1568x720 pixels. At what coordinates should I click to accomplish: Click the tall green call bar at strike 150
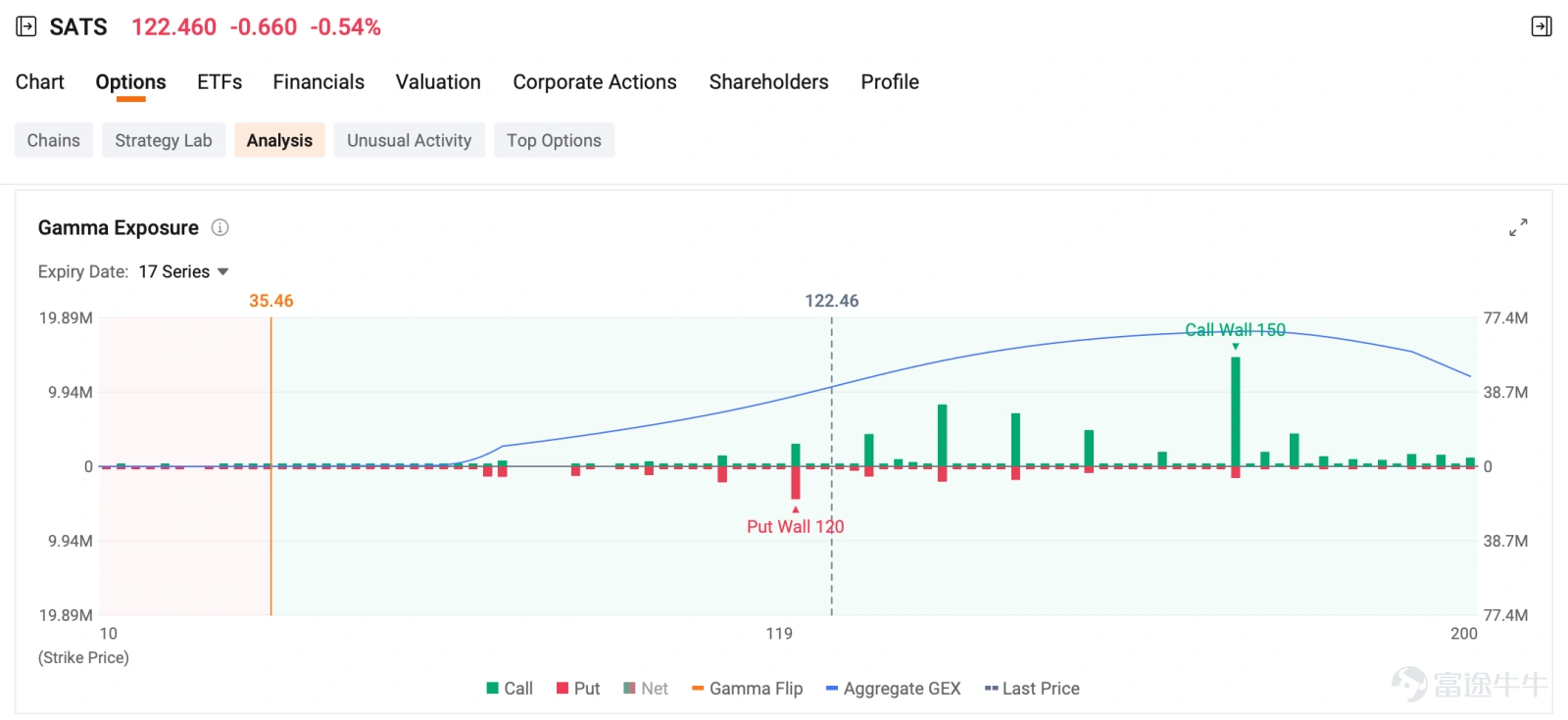click(1236, 411)
